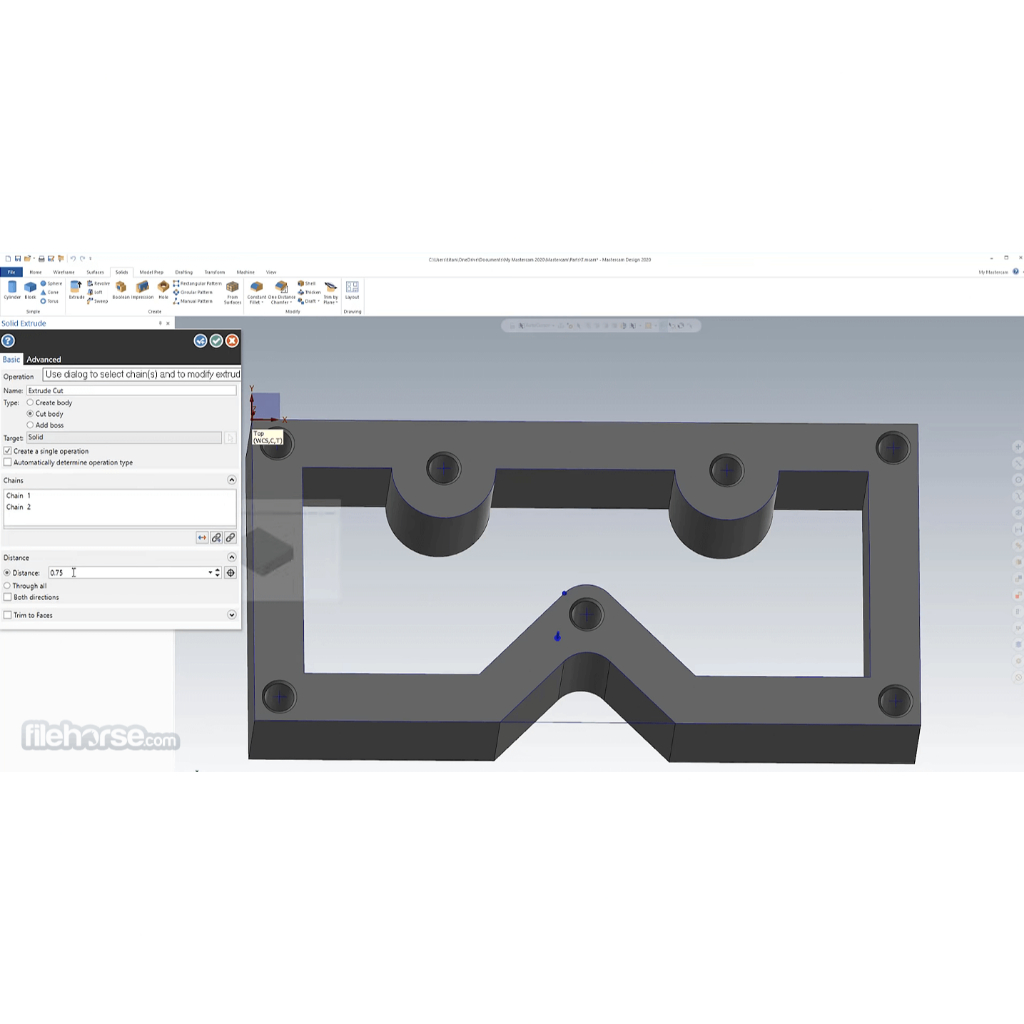This screenshot has height=1024, width=1024.
Task: Switch to Home ribbon tab
Action: pyautogui.click(x=35, y=272)
